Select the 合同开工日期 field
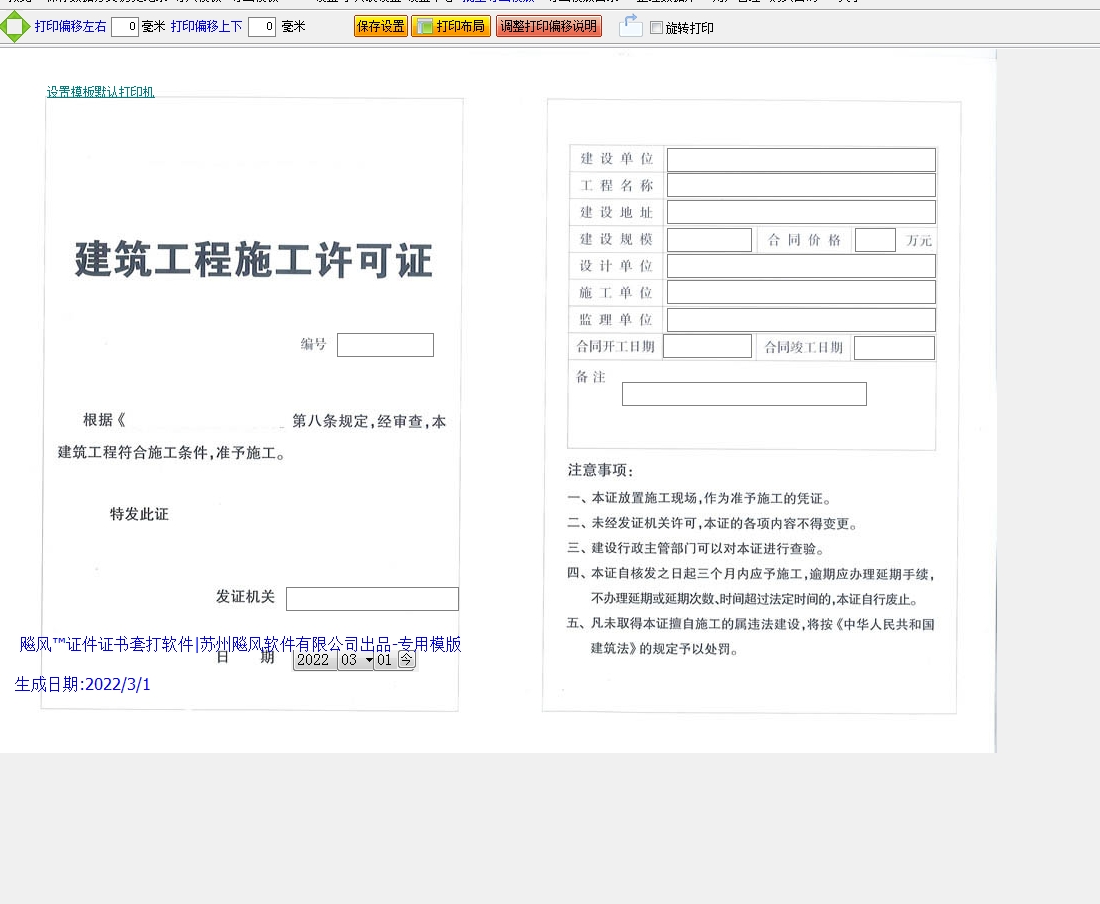 pos(707,346)
